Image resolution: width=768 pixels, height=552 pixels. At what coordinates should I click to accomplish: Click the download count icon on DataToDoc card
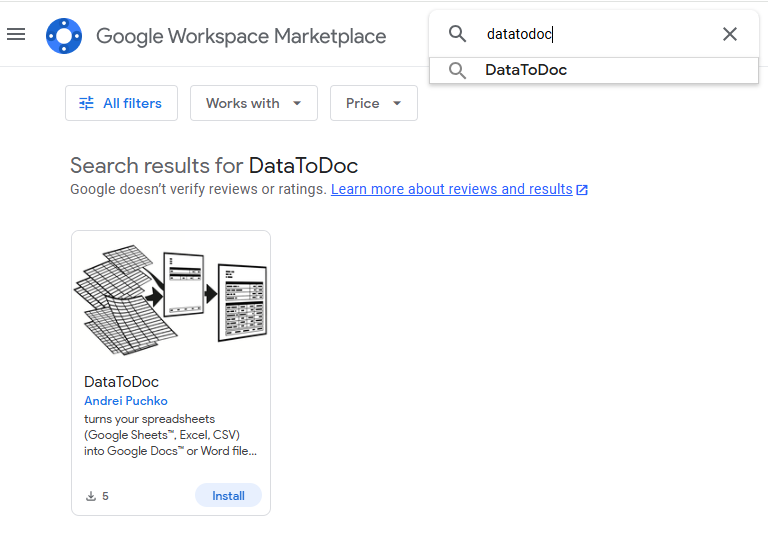click(x=91, y=496)
